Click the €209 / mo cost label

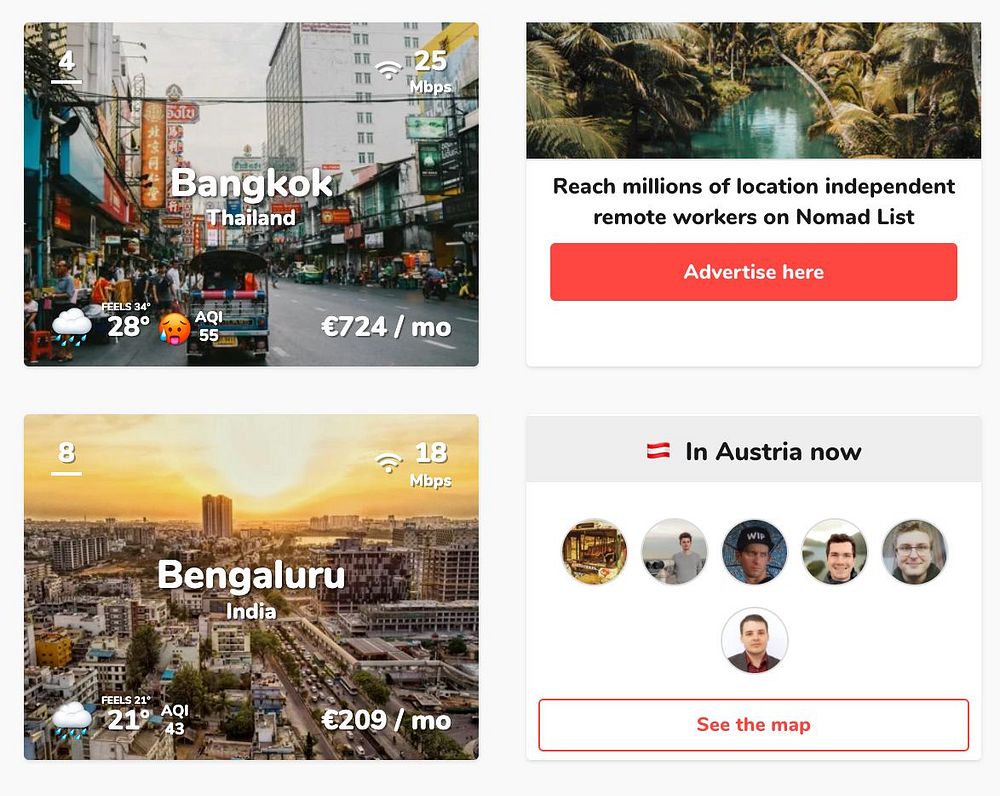point(386,721)
